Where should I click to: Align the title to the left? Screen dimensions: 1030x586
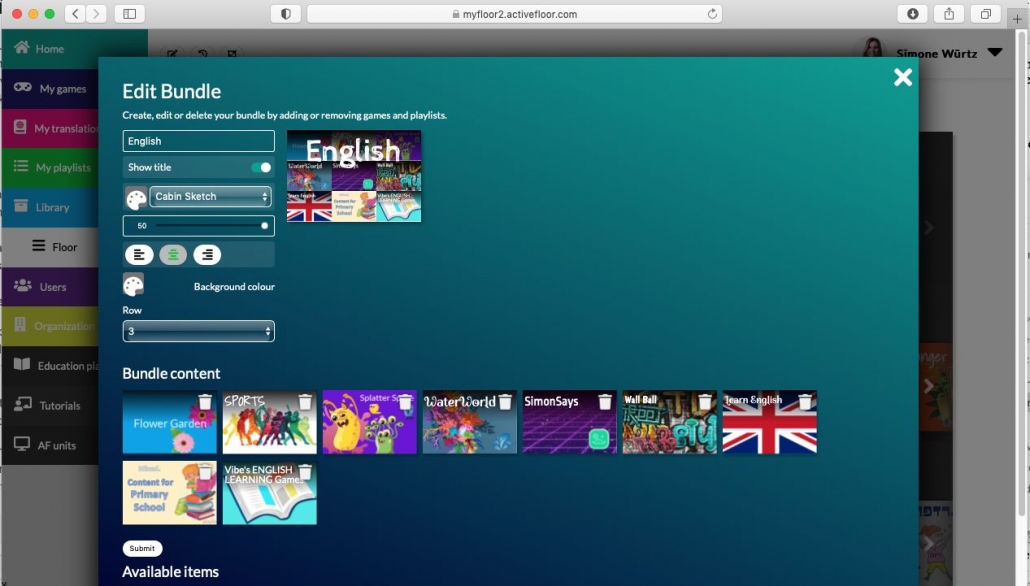pyautogui.click(x=139, y=255)
